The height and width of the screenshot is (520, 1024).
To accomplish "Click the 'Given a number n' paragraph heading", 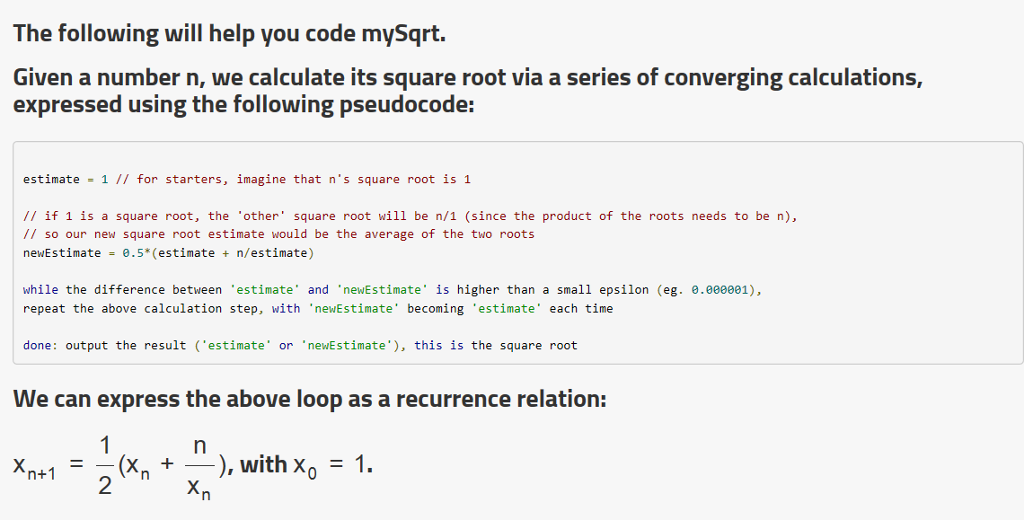I will (x=468, y=91).
